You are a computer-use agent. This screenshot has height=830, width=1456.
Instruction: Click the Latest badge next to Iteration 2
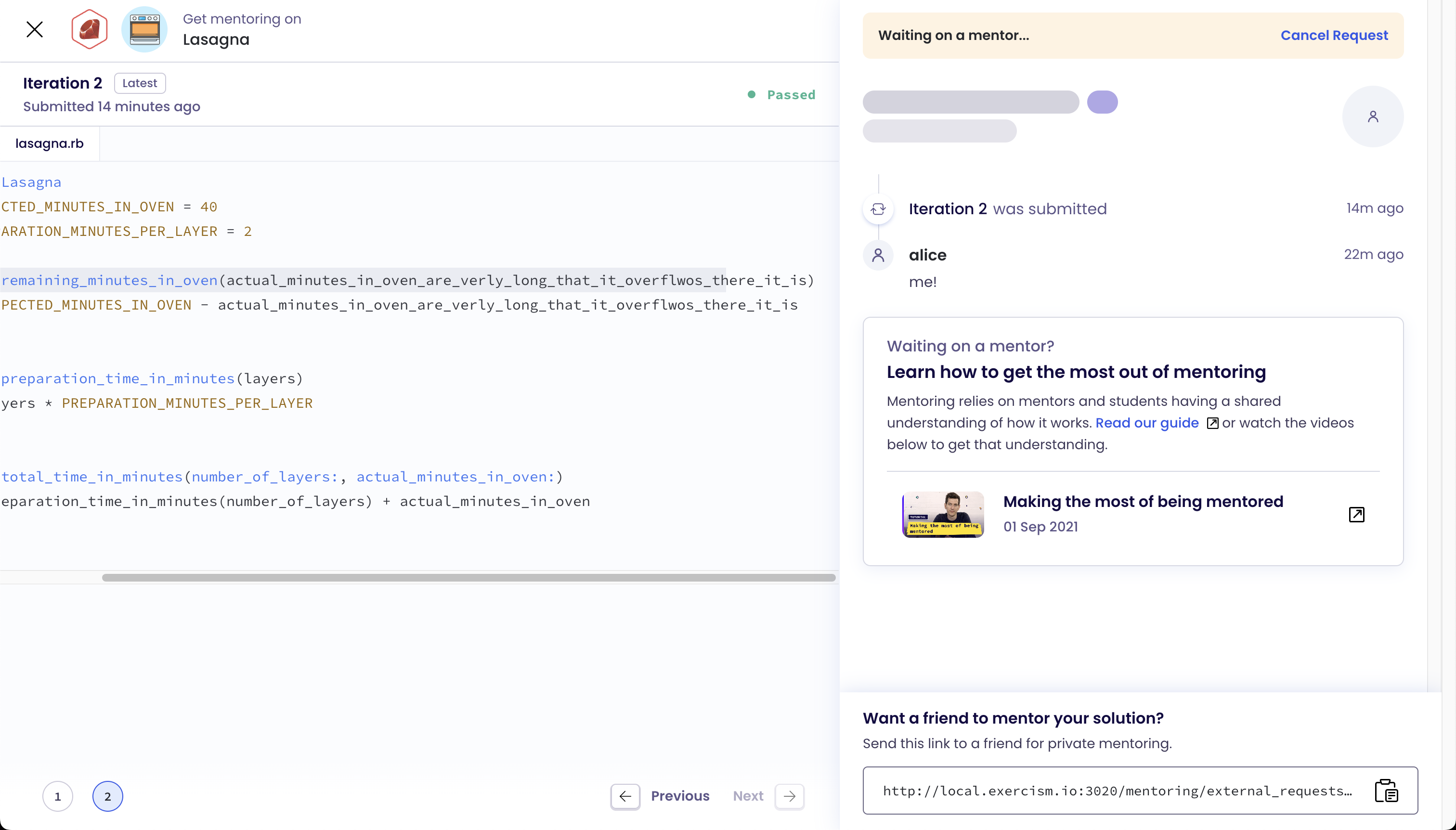click(139, 83)
